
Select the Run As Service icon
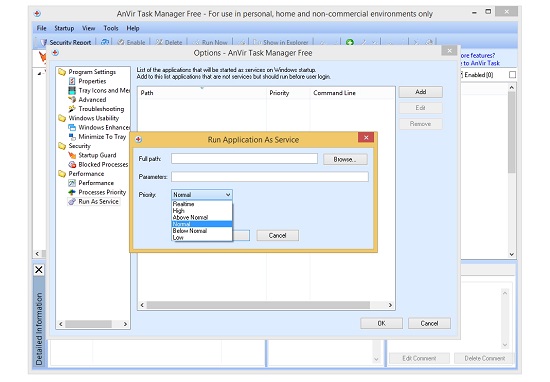pos(72,201)
